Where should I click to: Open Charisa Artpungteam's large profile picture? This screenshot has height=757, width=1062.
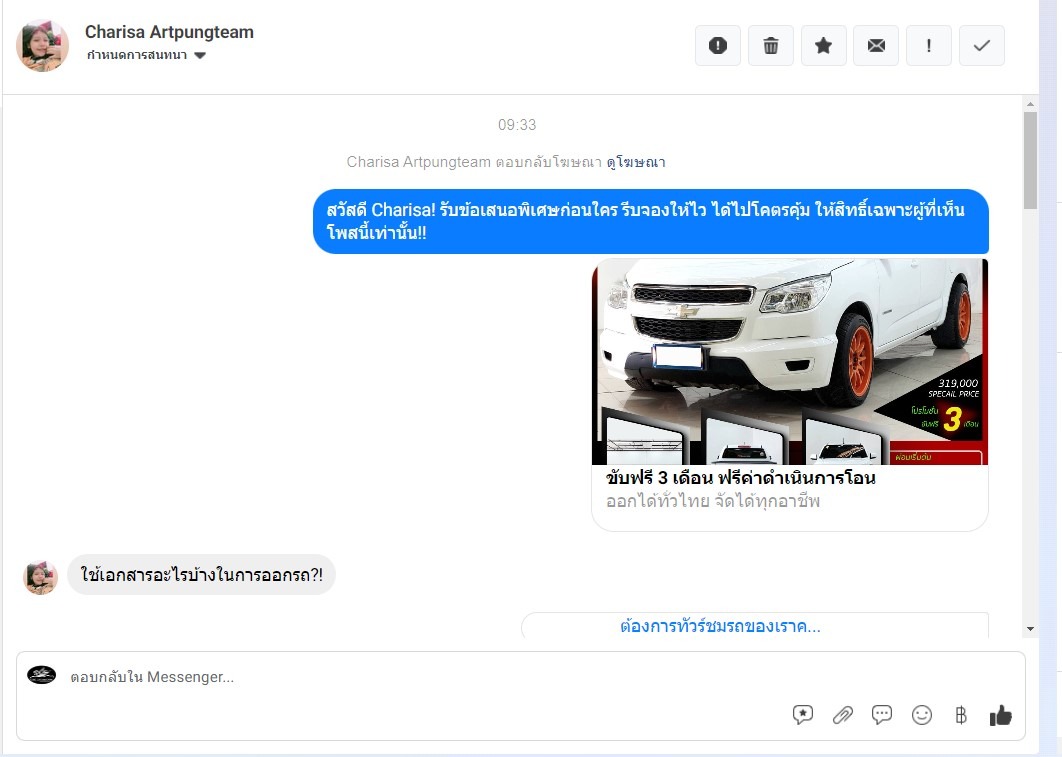pyautogui.click(x=42, y=45)
